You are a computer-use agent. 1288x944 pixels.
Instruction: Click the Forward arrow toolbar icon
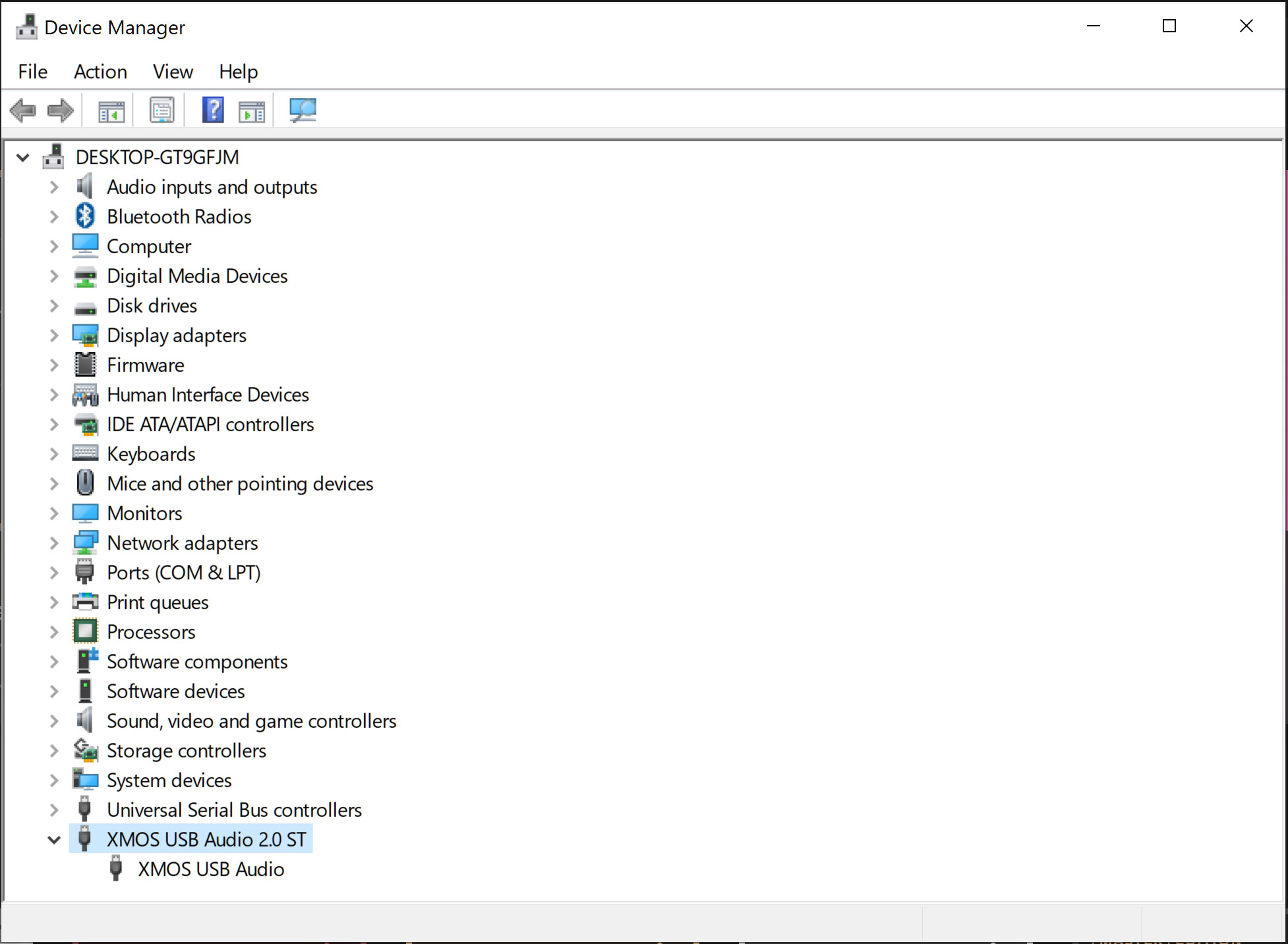[60, 110]
